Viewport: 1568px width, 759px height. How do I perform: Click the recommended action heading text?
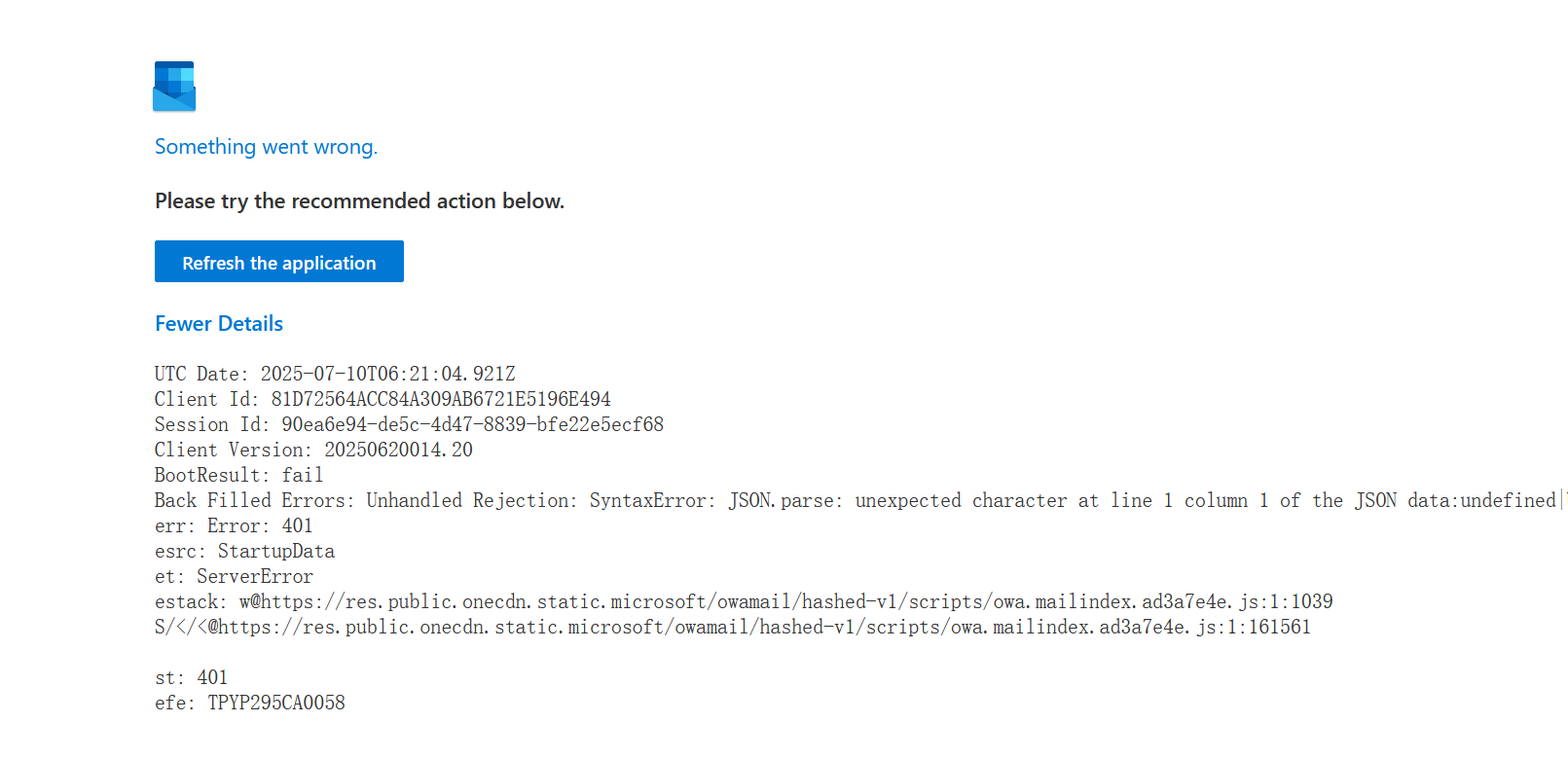coord(360,200)
